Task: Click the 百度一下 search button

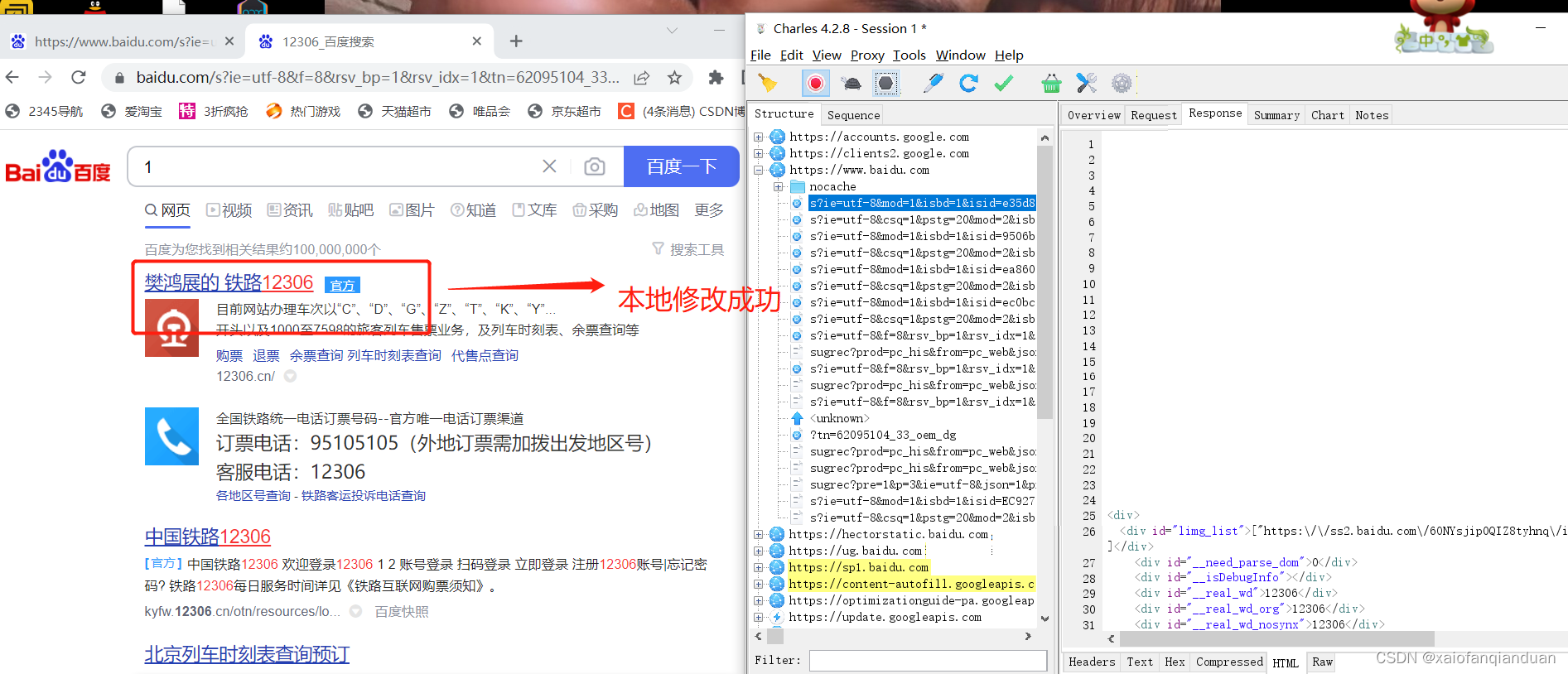Action: (681, 166)
